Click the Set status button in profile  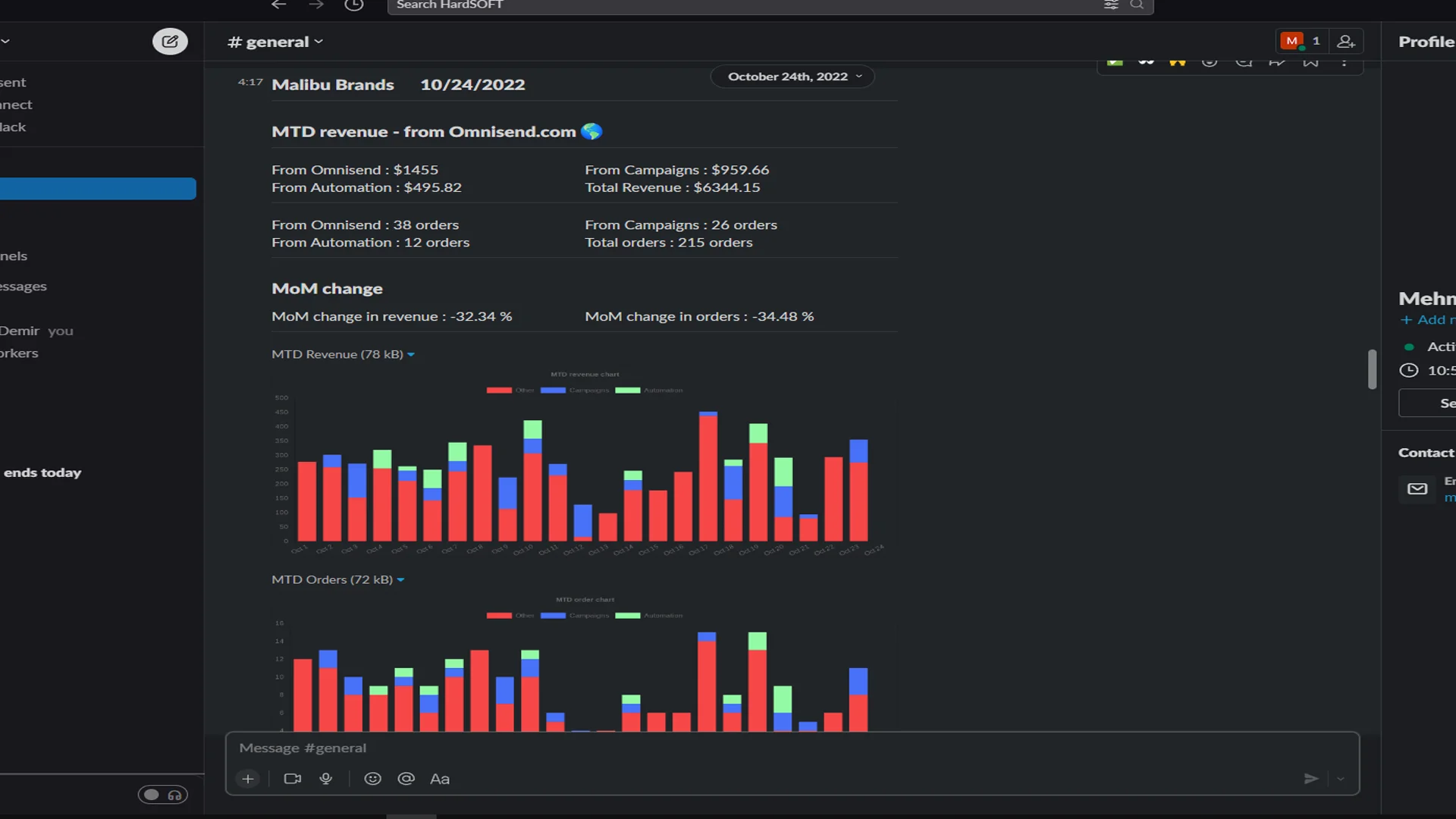1427,403
